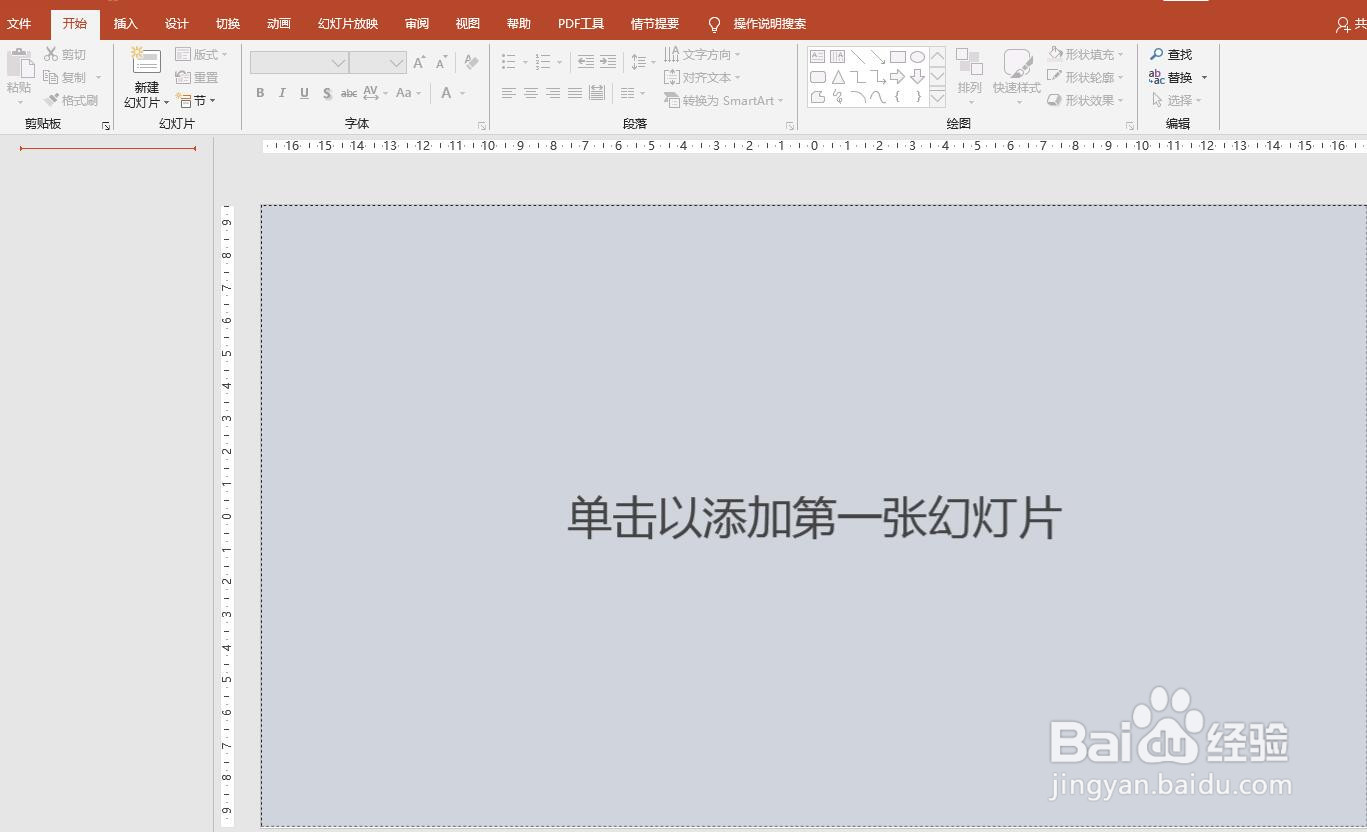
Task: Open the Font group dialog launcher
Action: [x=482, y=126]
